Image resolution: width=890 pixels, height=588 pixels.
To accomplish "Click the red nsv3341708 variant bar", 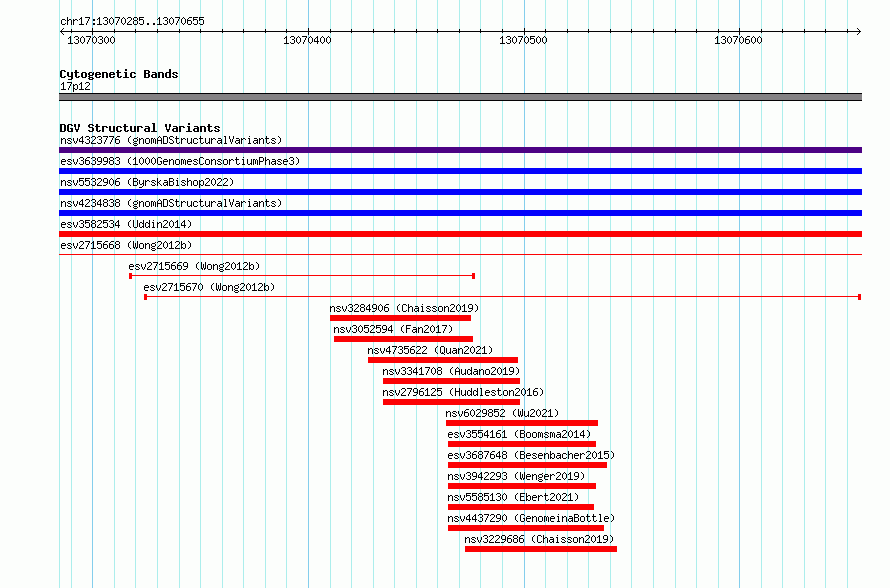I will click(x=451, y=381).
